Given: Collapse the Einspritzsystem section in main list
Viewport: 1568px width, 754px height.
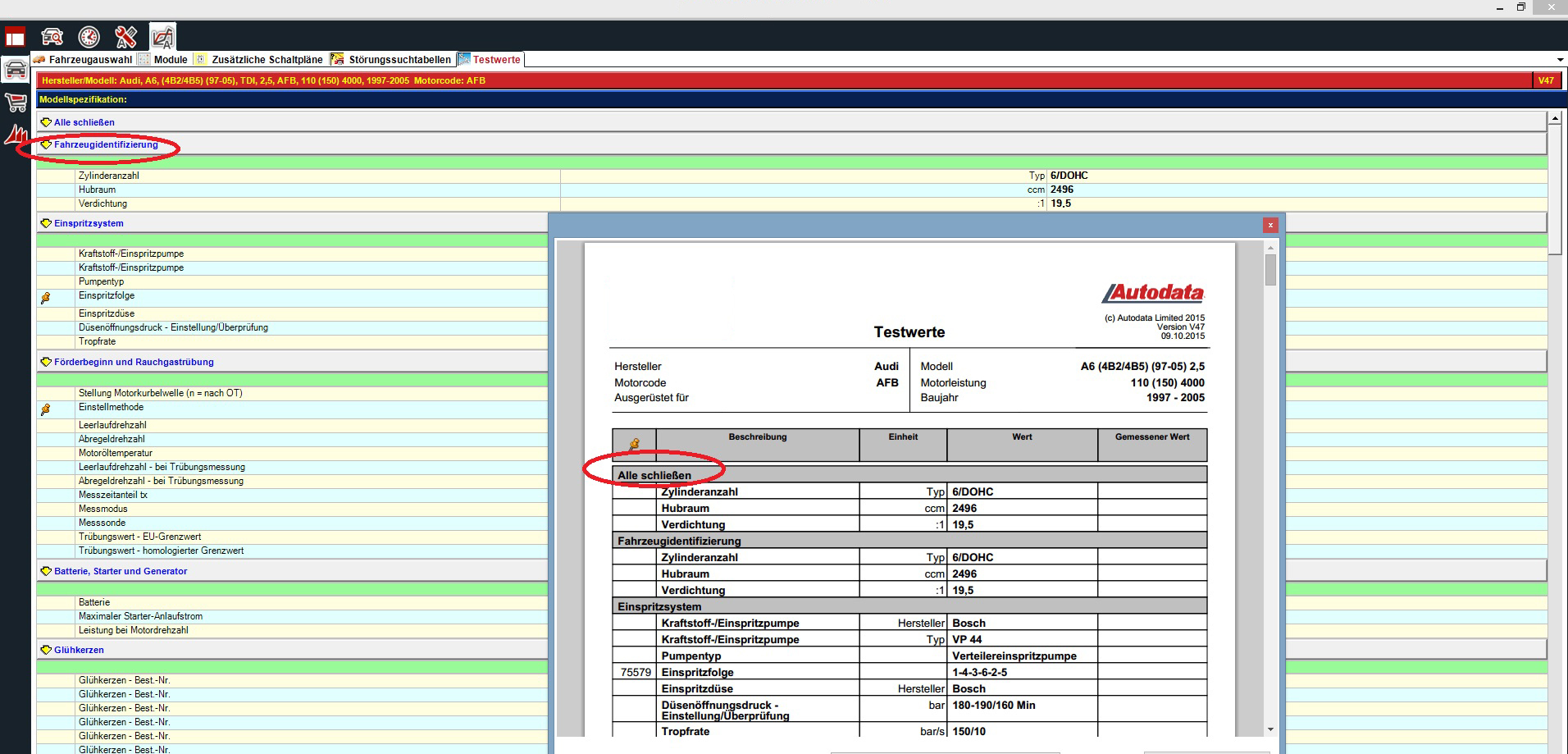Looking at the screenshot, I should tap(89, 223).
